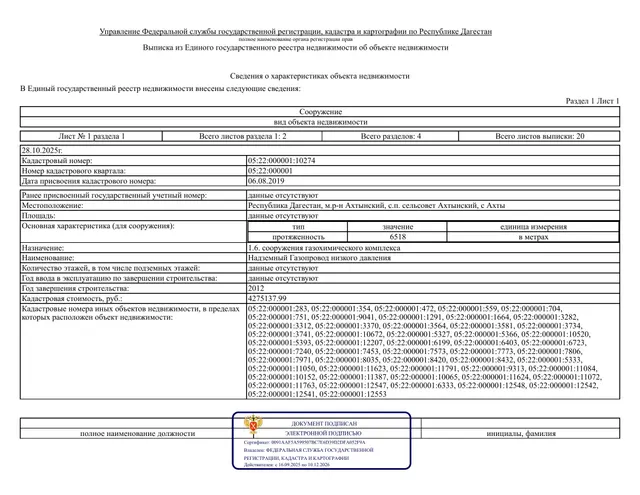640x495 pixels.
Task: Click 'Кадастровые номера иных объектов недвижимости' label
Action: pyautogui.click(x=130, y=313)
